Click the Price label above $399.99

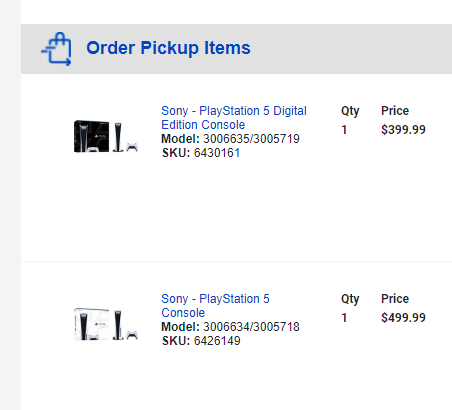click(x=395, y=111)
